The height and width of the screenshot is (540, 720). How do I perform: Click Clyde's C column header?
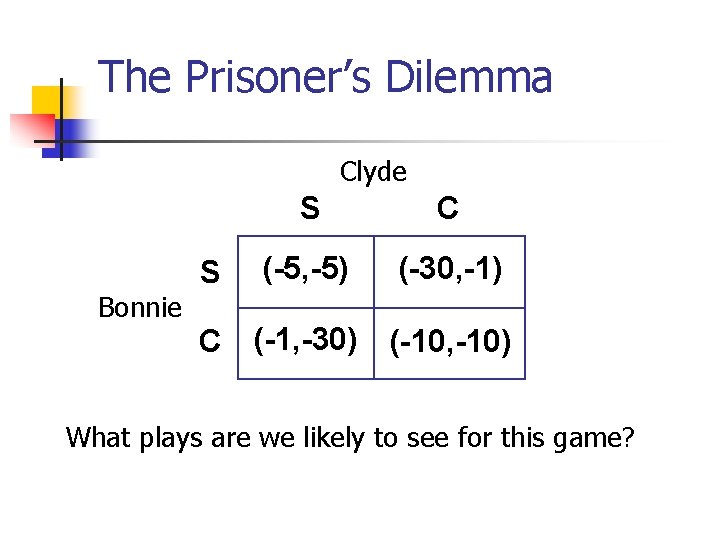pos(448,208)
